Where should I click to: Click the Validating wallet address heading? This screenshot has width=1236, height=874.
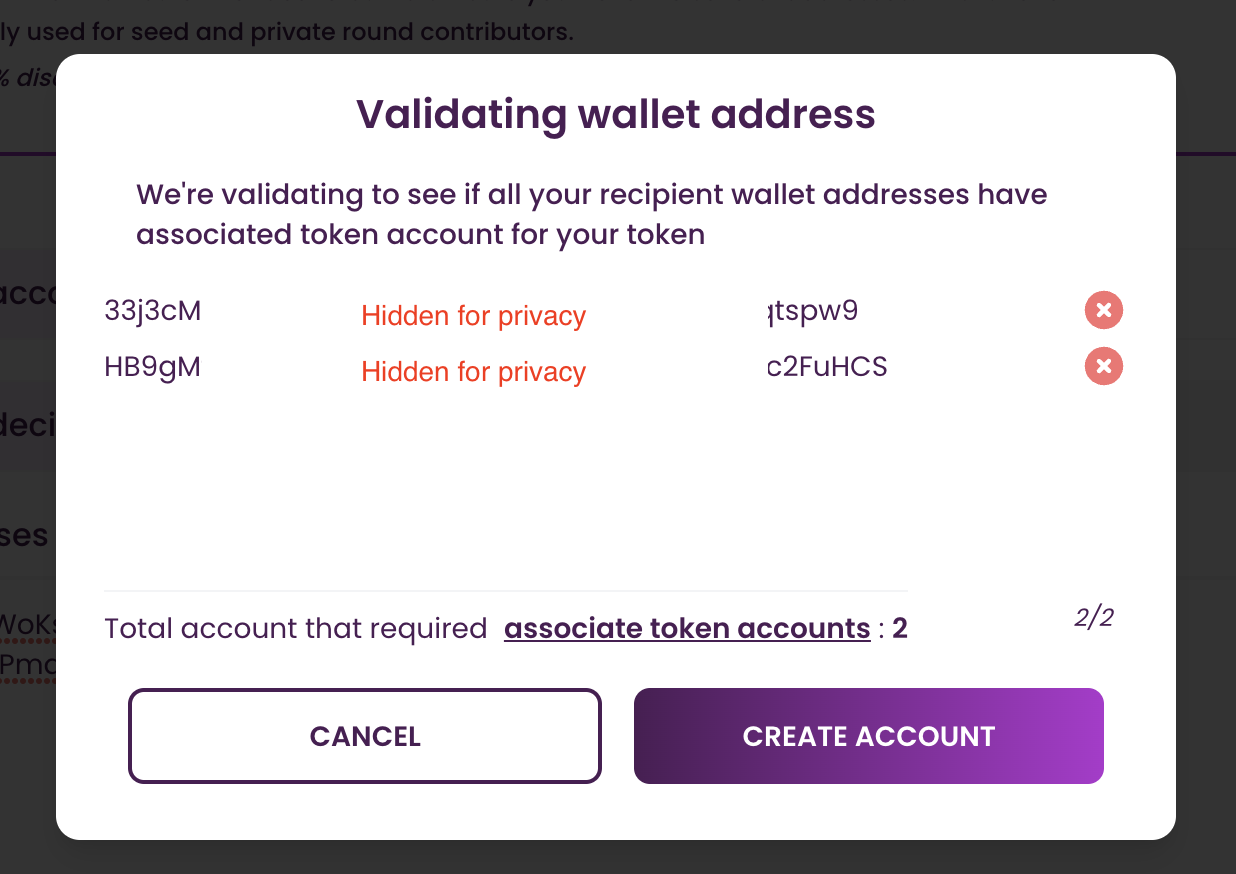pyautogui.click(x=615, y=115)
